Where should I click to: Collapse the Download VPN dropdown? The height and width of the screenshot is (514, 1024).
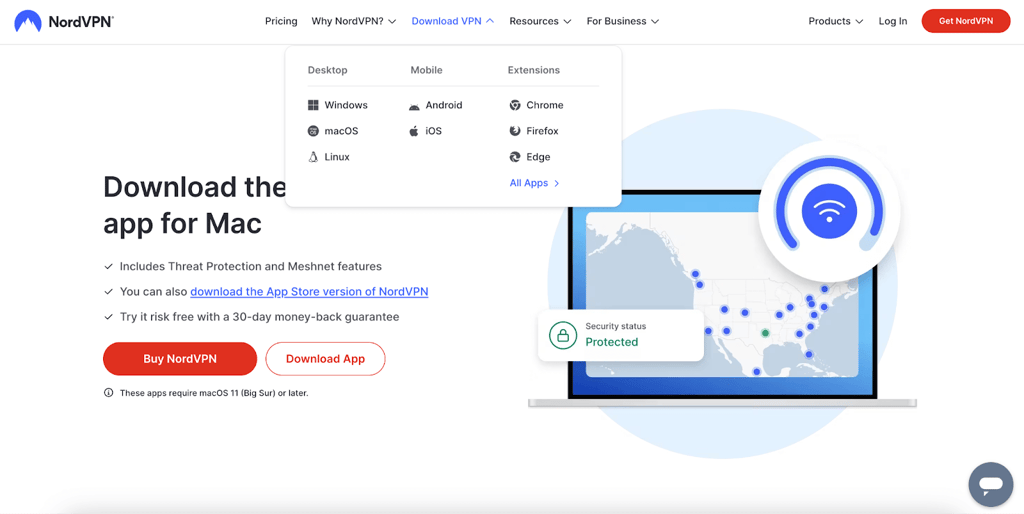pyautogui.click(x=453, y=22)
